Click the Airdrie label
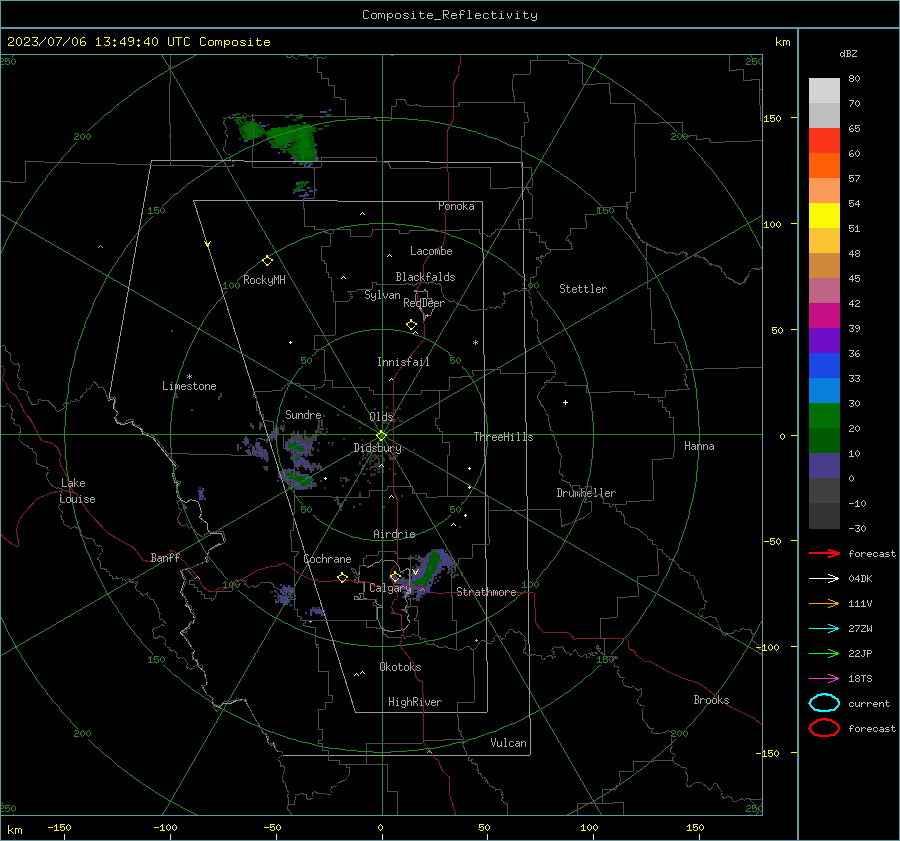The height and width of the screenshot is (841, 900). point(394,534)
